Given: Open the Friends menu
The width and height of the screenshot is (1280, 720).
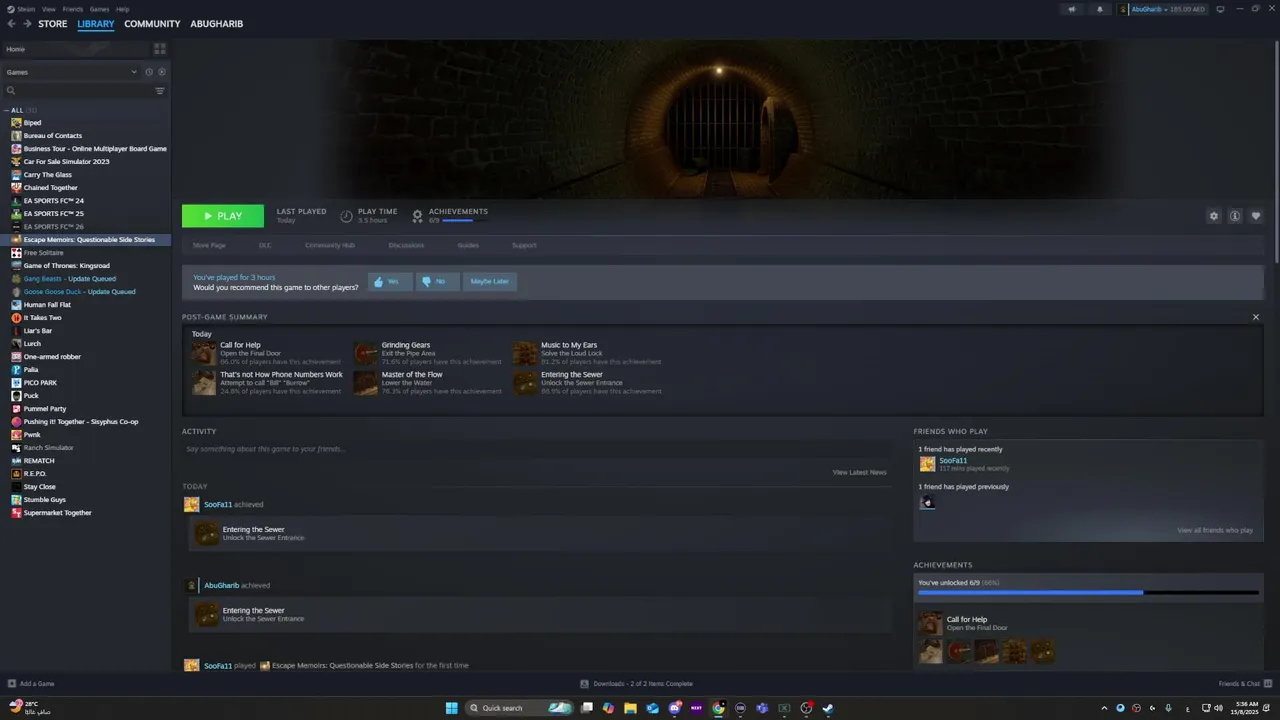Looking at the screenshot, I should point(73,9).
